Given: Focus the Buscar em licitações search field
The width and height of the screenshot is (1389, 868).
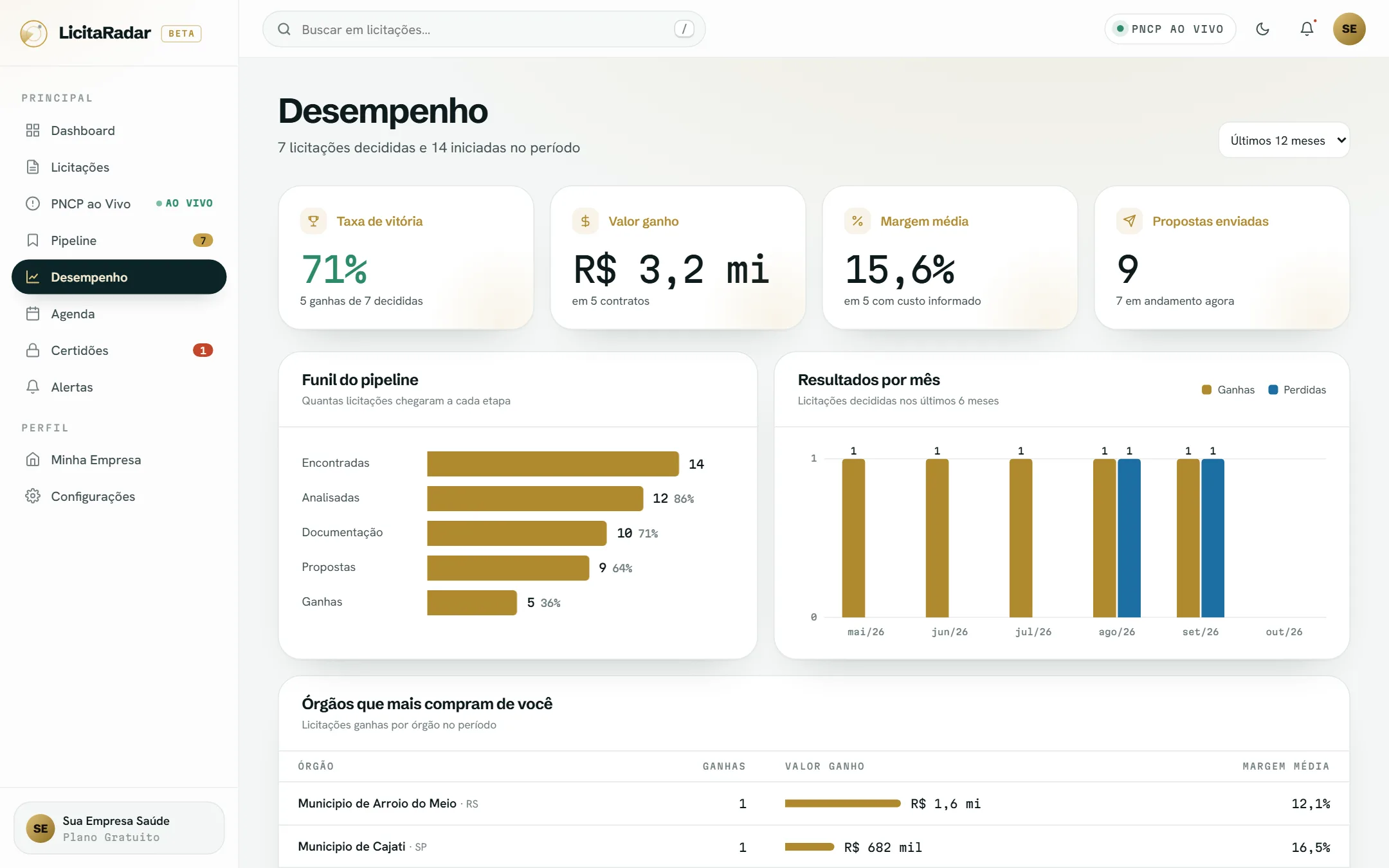Looking at the screenshot, I should 484,29.
